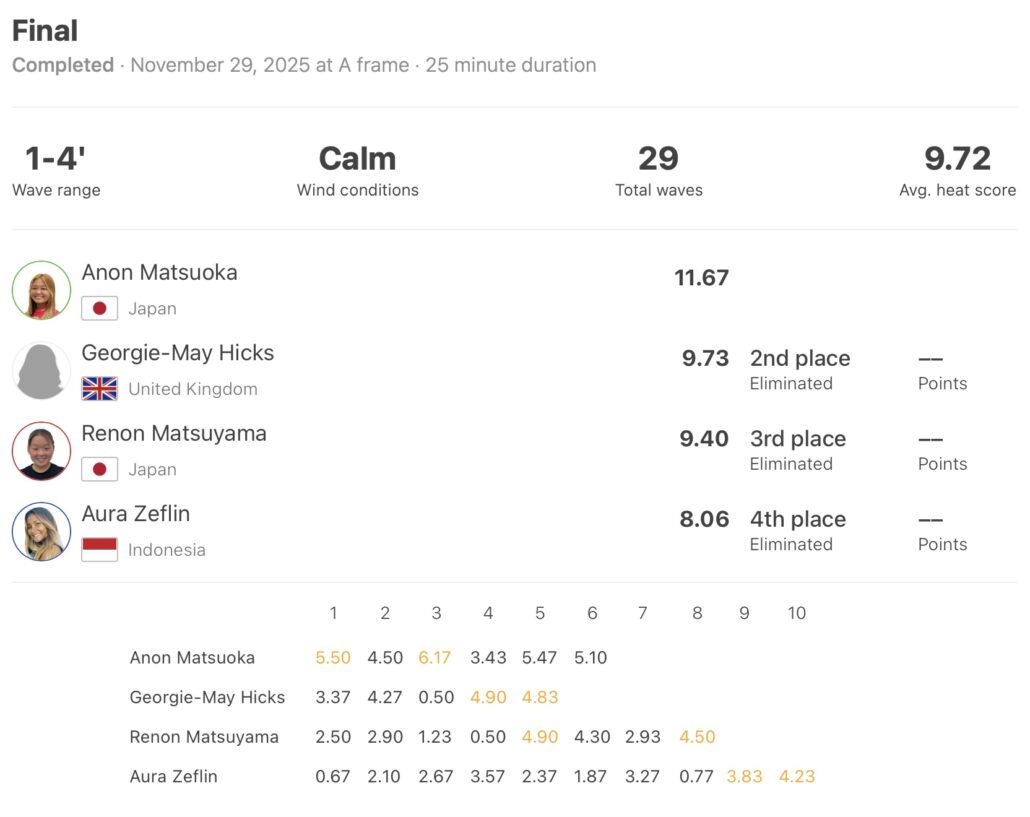Viewport: 1030px width, 817px height.
Task: Click the wave 10 column header
Action: click(796, 613)
